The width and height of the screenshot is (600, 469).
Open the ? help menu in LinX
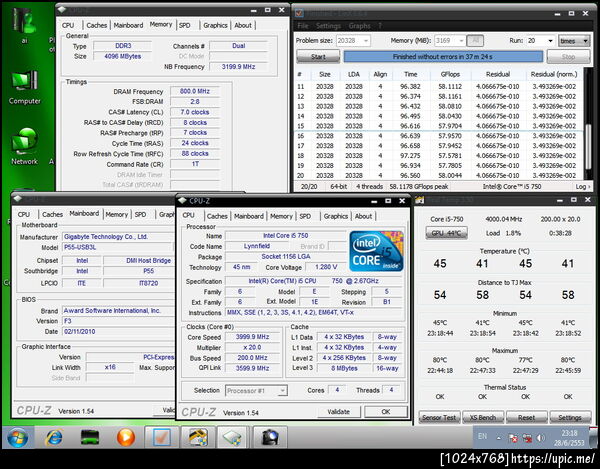380,26
